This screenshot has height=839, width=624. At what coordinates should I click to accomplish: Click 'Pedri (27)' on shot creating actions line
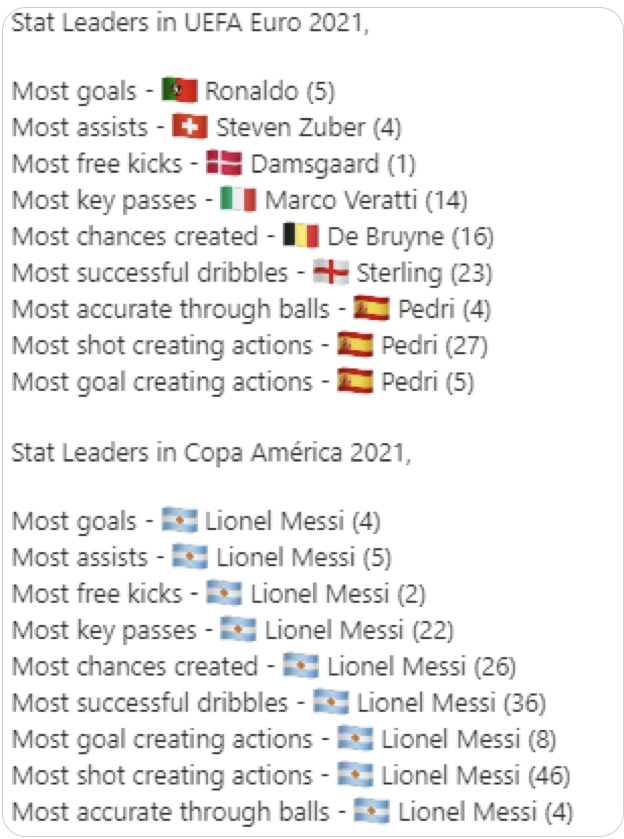434,346
